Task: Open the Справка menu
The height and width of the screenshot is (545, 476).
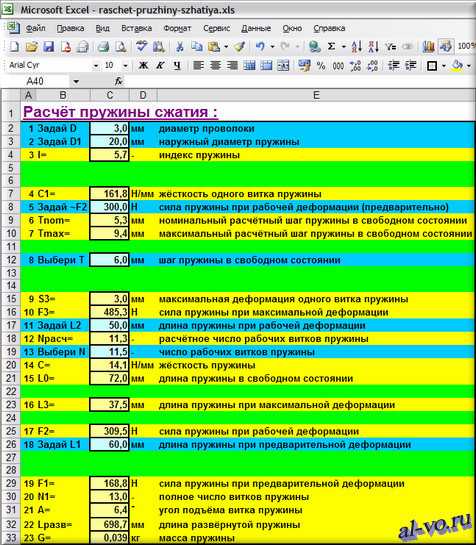Action: point(329,28)
